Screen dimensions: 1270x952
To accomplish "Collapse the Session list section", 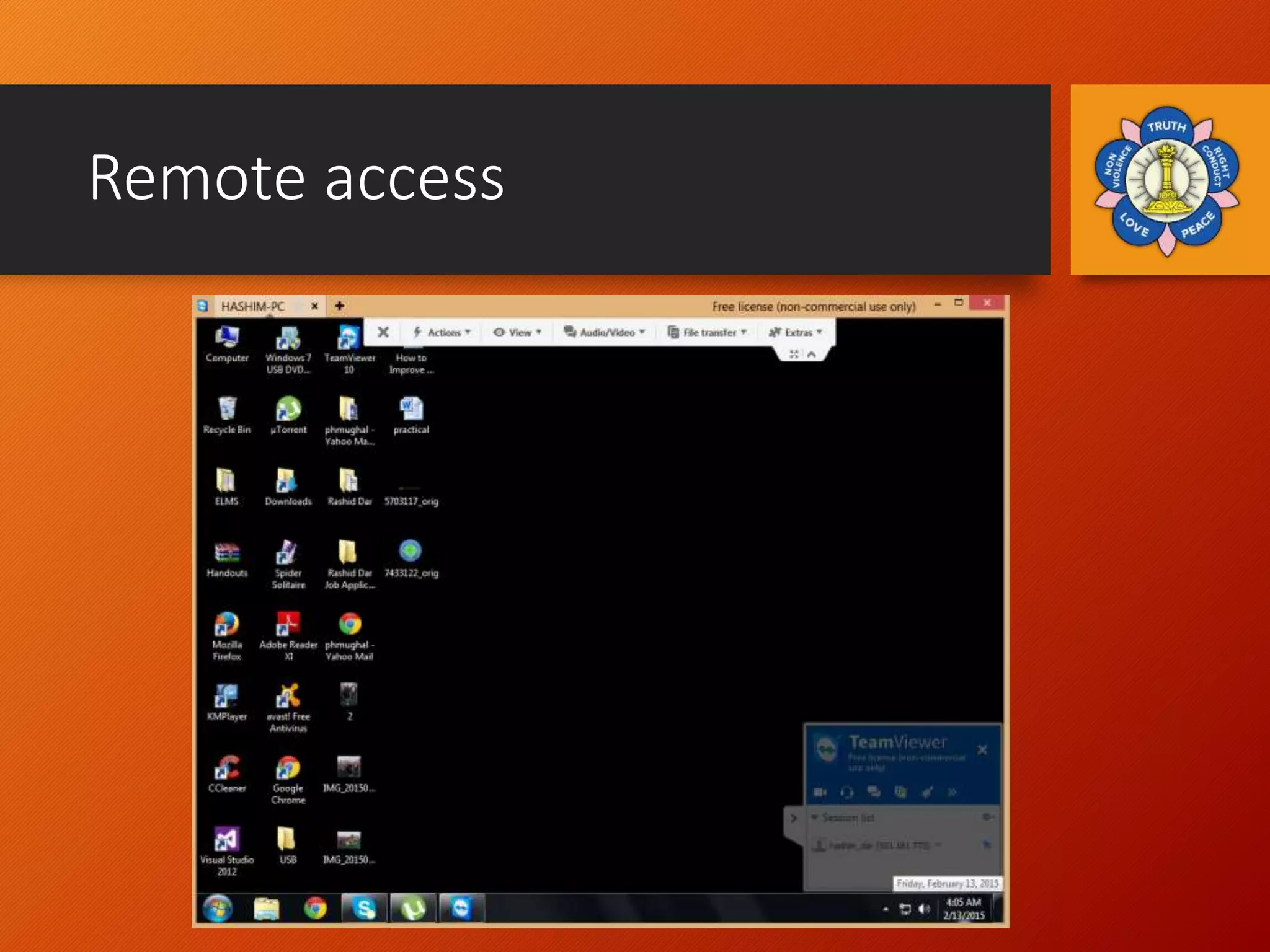I will point(814,818).
